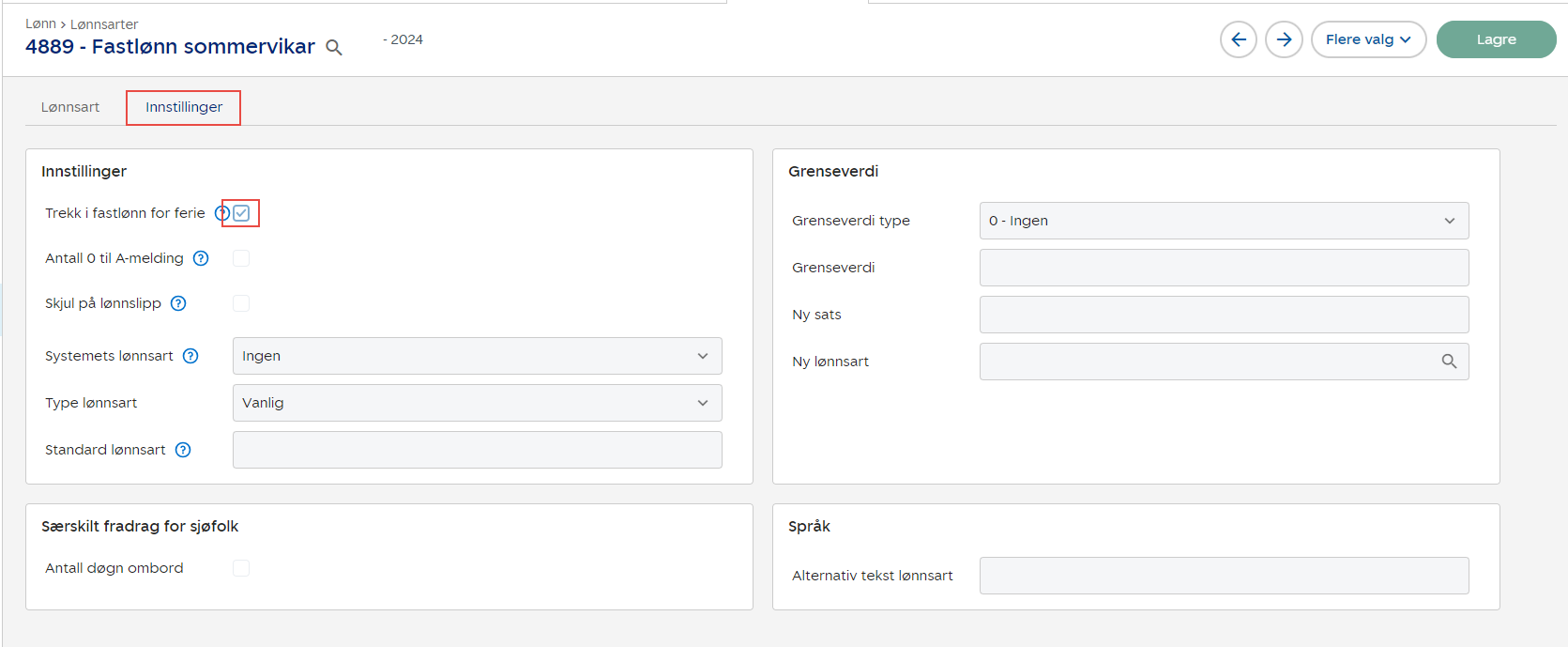Uncheck Trekk i fastlønn for ferie

[241, 213]
